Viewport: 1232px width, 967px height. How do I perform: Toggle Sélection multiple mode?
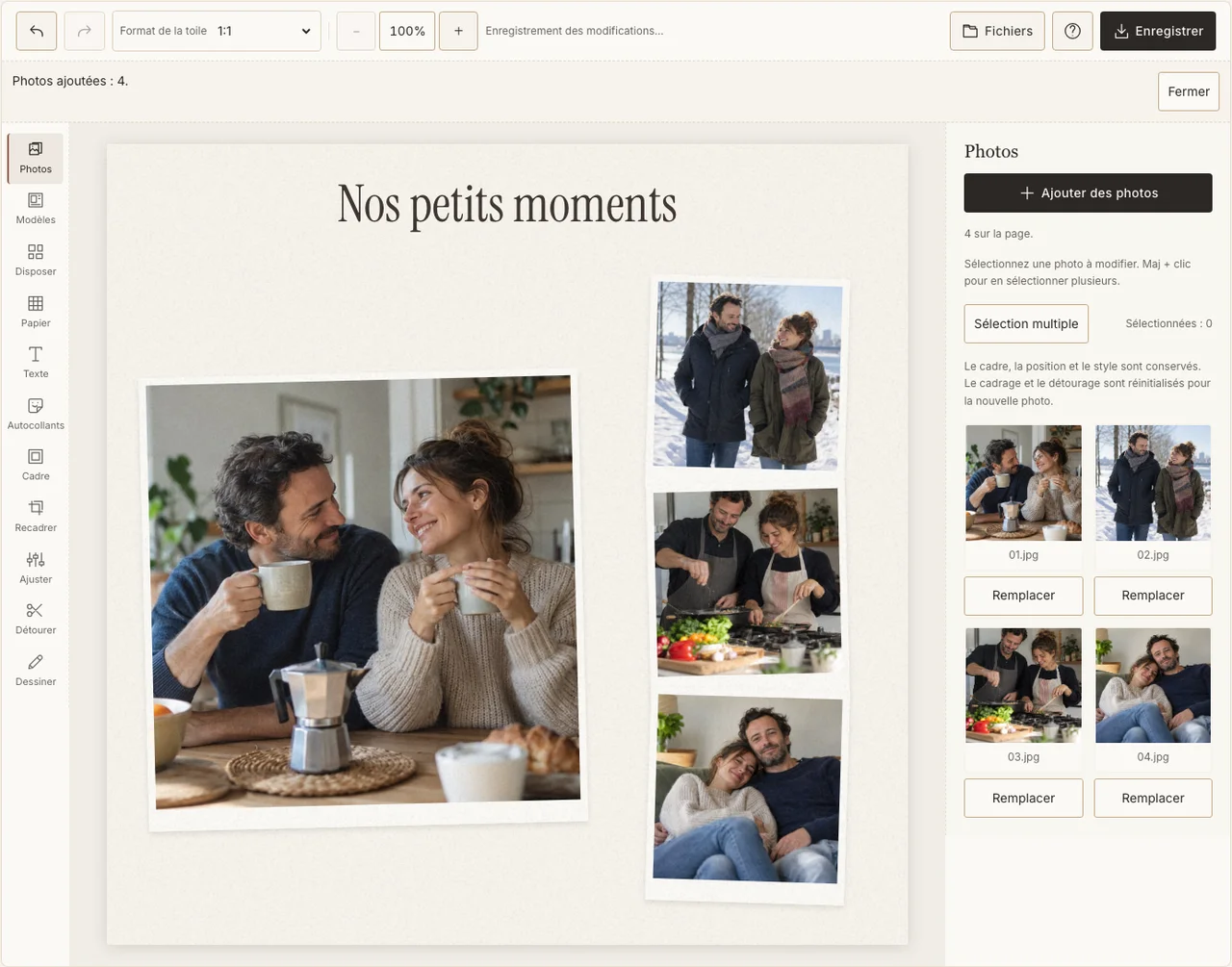click(x=1026, y=323)
